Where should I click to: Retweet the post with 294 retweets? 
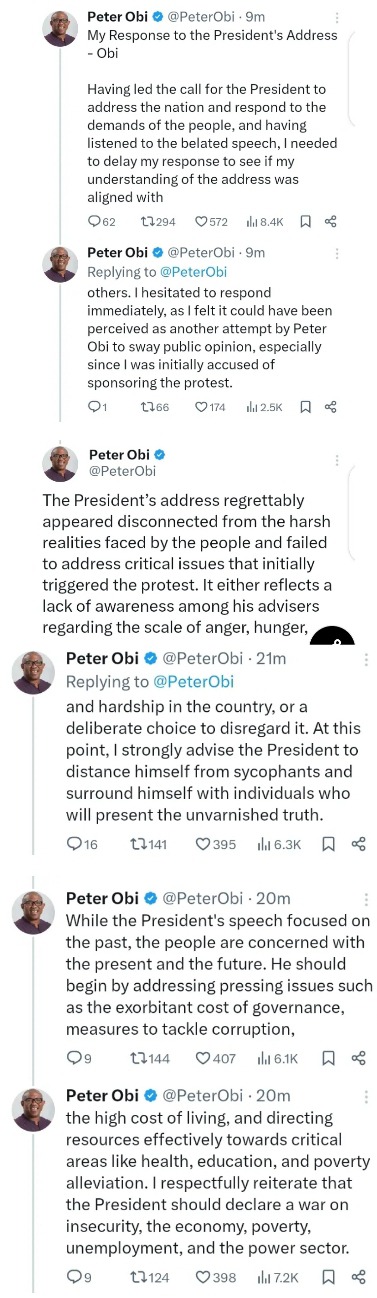(160, 221)
